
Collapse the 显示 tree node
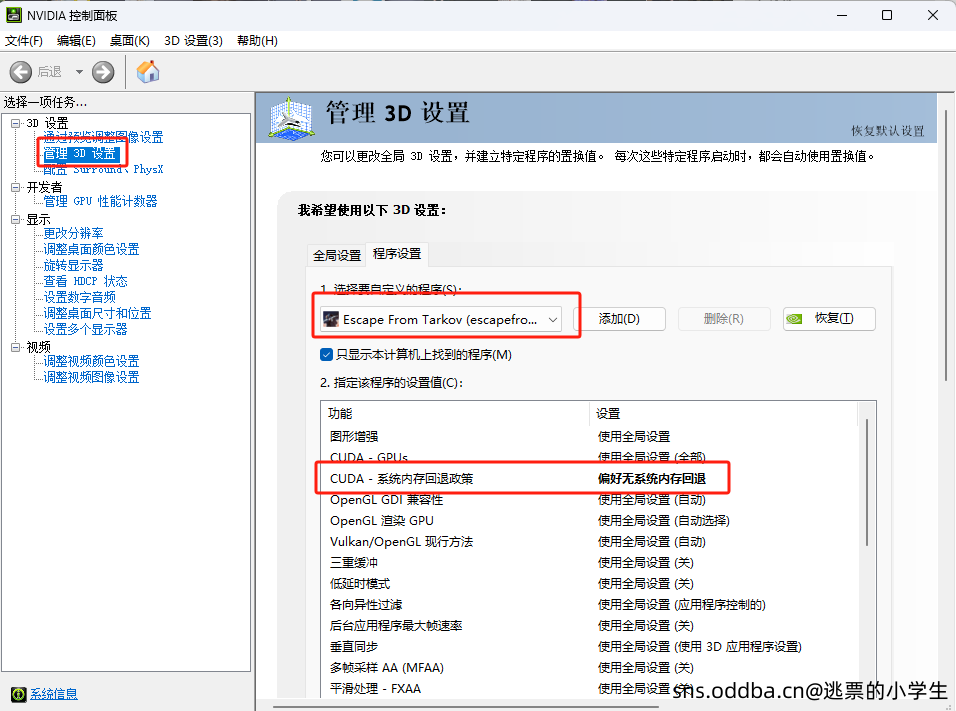point(15,220)
